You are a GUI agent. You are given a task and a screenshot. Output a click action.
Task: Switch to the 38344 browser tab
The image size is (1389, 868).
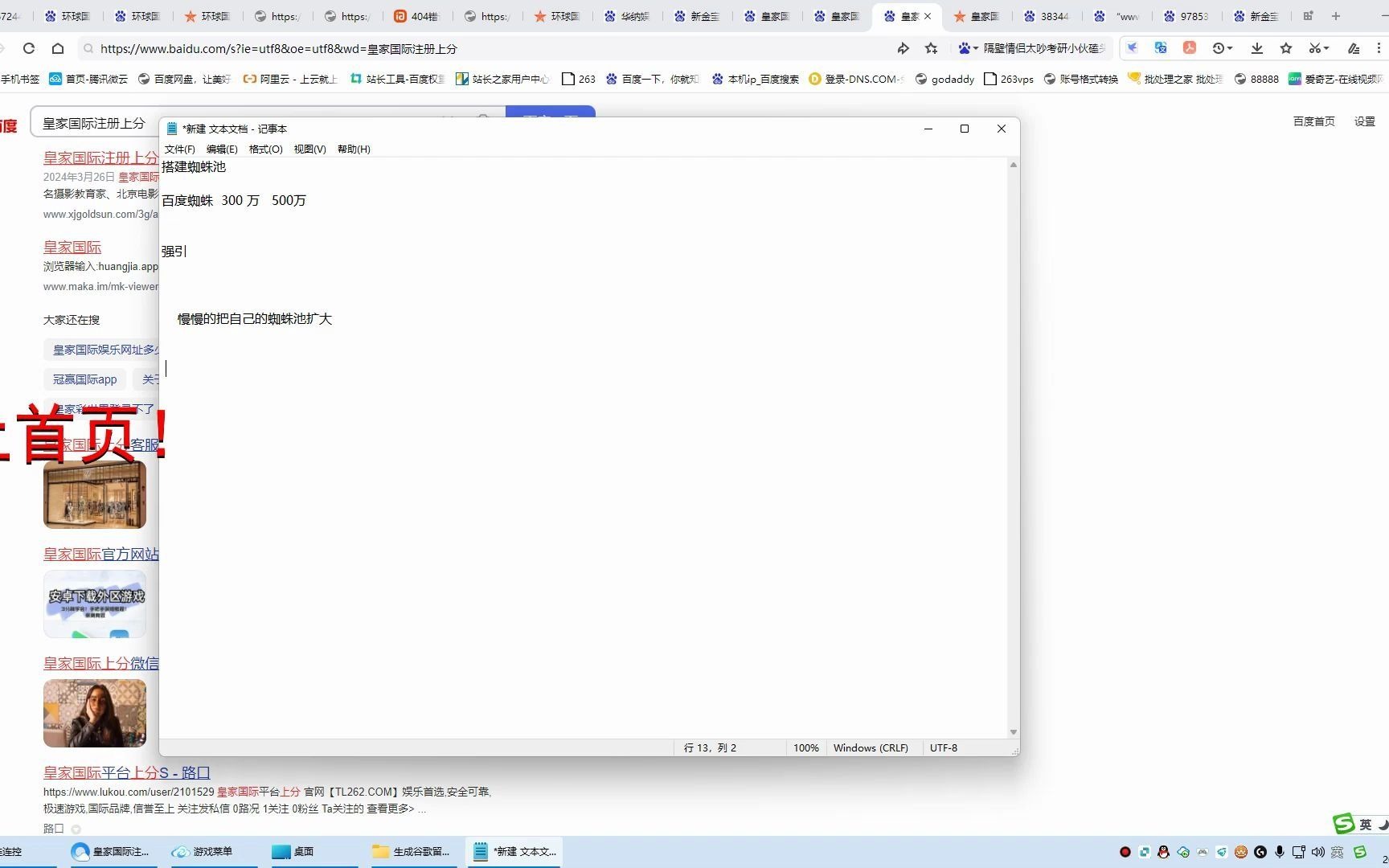coord(1046,16)
